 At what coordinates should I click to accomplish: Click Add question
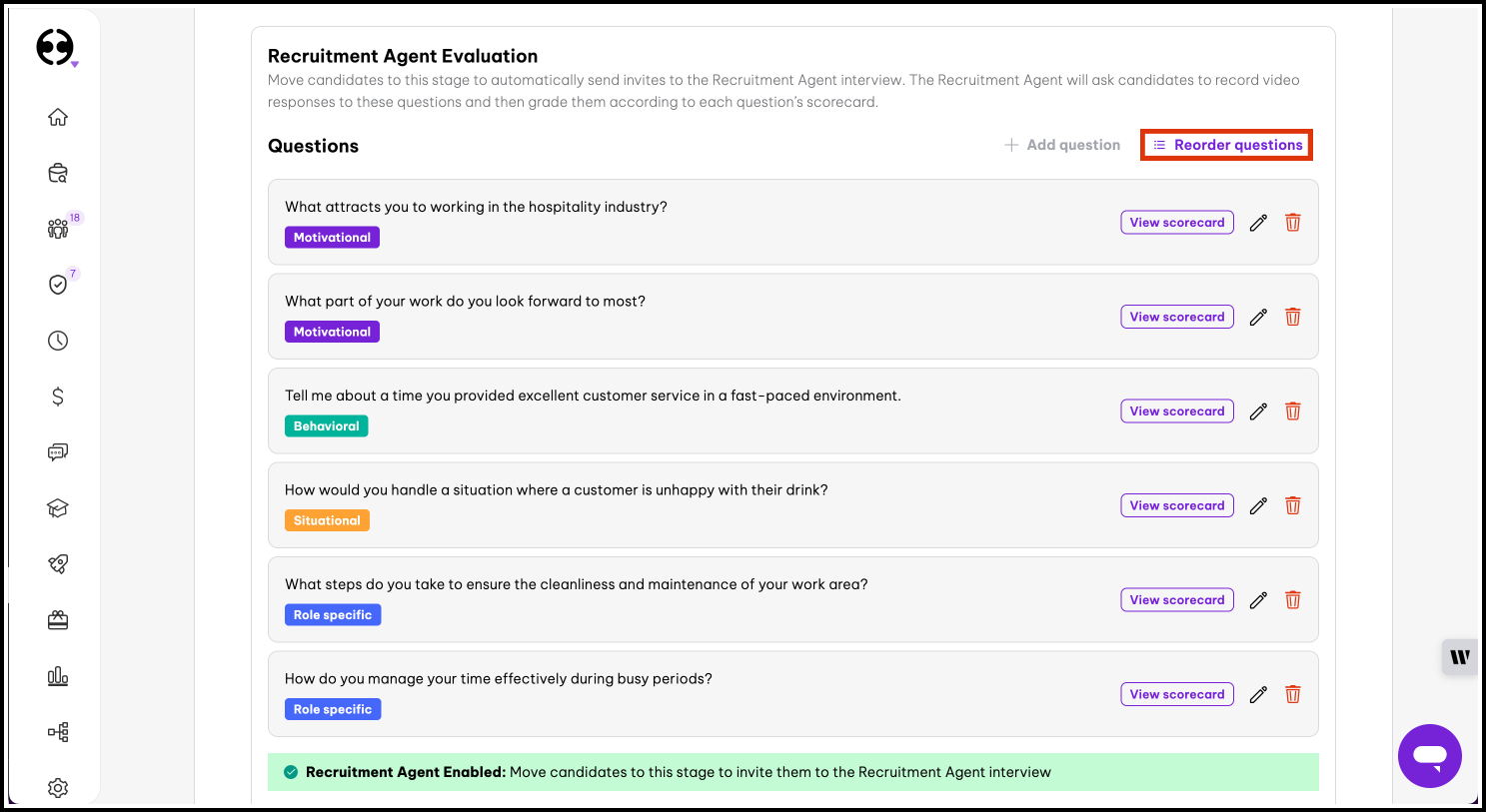(x=1062, y=145)
